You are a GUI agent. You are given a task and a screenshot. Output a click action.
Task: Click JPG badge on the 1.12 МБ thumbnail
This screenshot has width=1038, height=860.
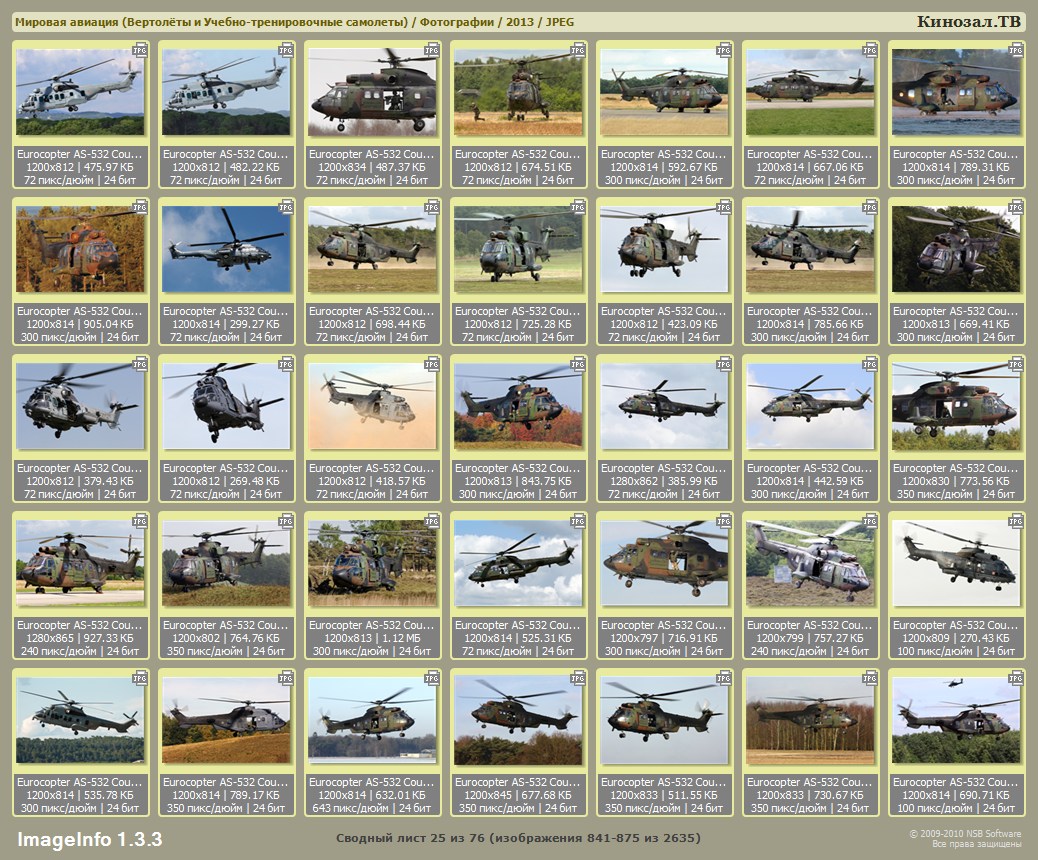click(432, 520)
